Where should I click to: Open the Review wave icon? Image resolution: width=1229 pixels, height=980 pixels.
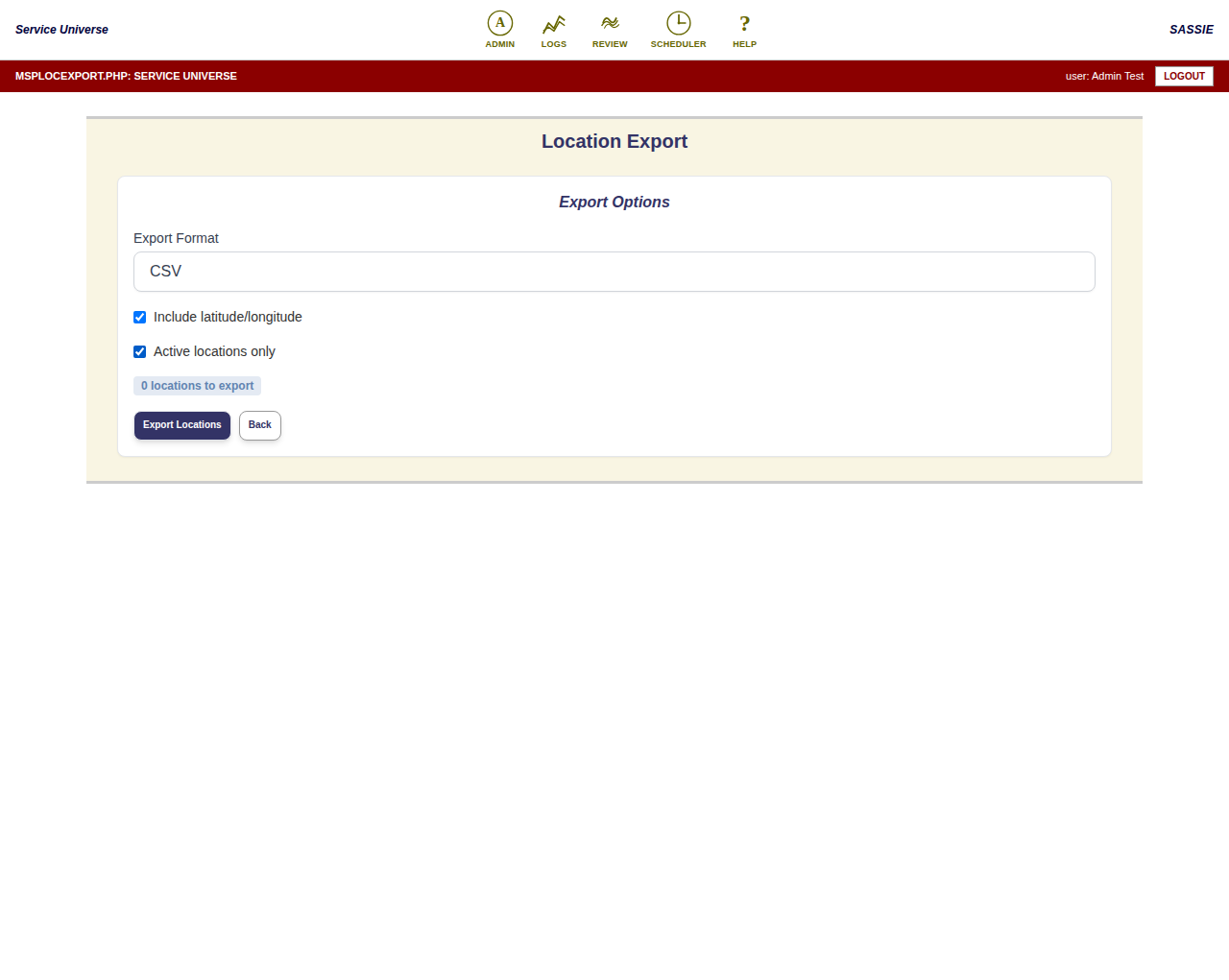[610, 23]
